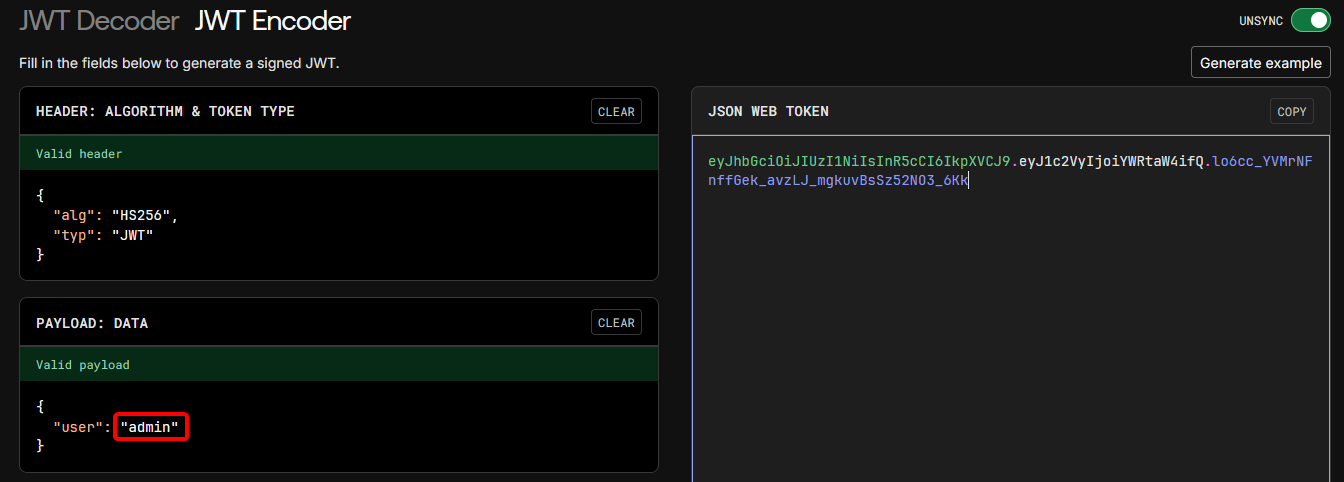This screenshot has height=482, width=1344.
Task: Click the "admin" value in payload
Action: [x=150, y=427]
